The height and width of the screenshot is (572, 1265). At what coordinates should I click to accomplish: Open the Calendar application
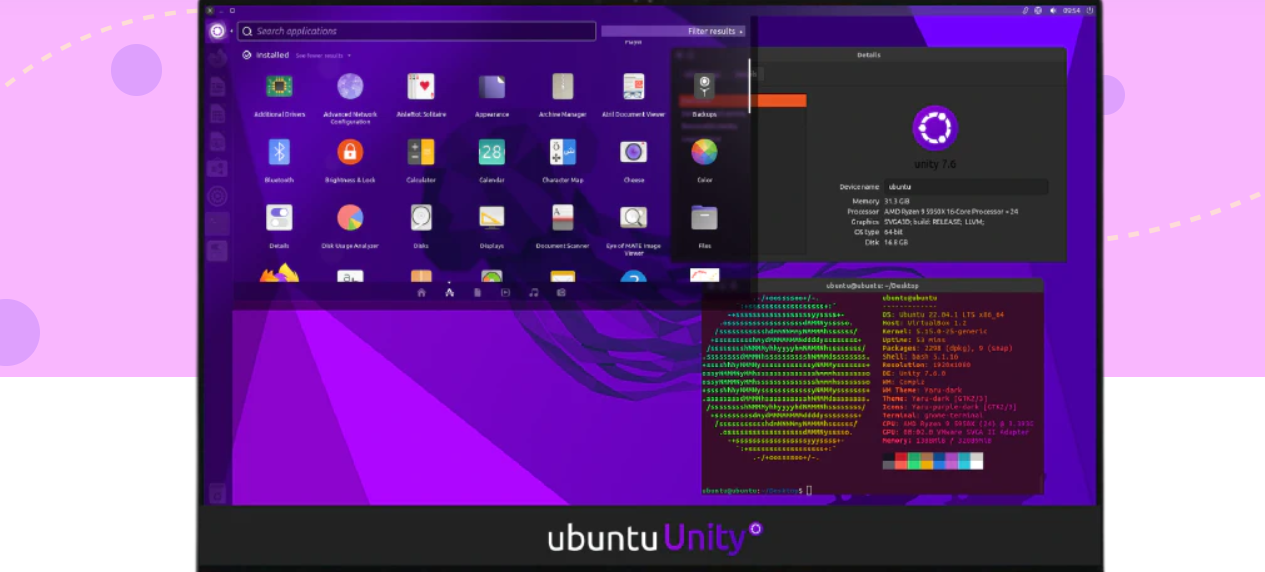(x=492, y=152)
